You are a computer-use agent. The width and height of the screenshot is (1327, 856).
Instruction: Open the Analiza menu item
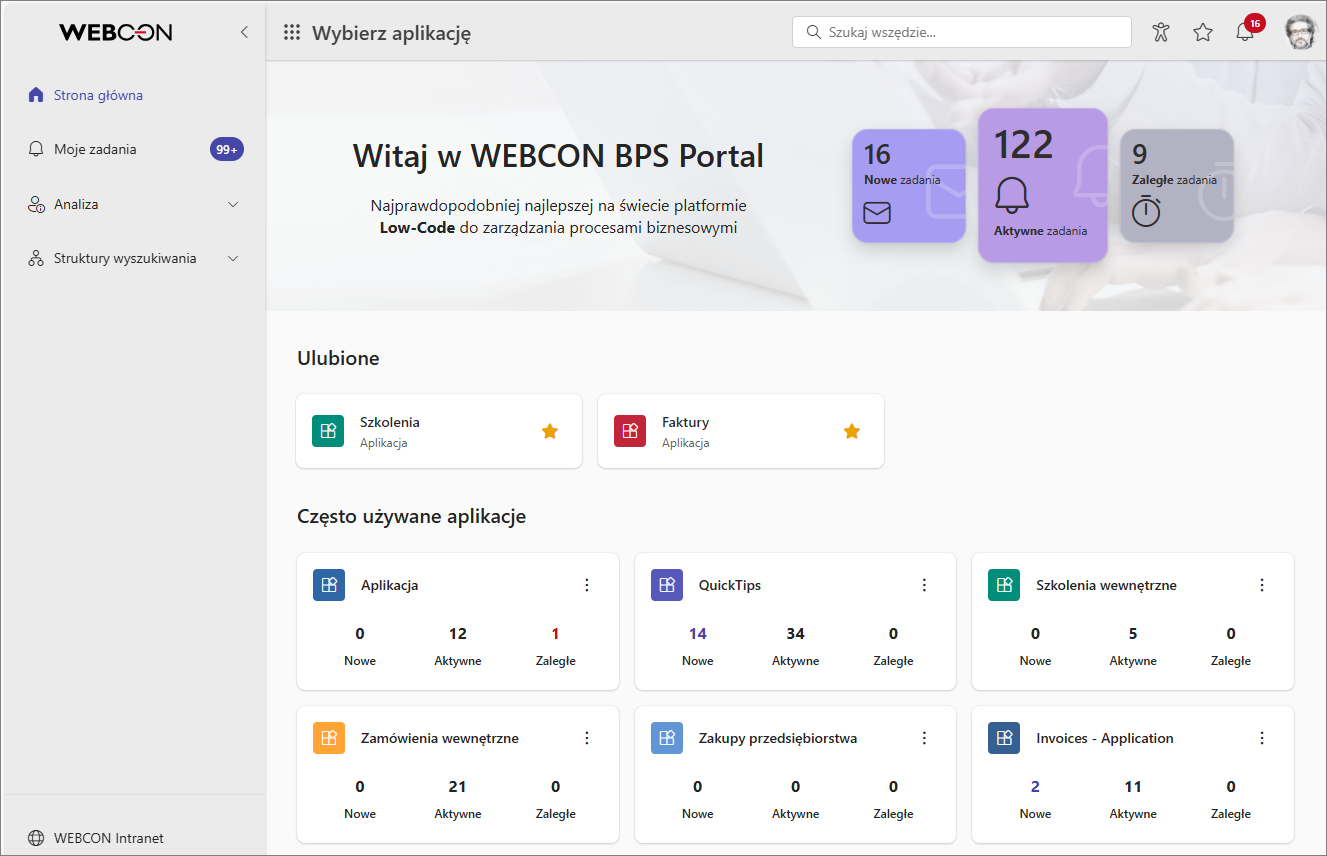tap(76, 204)
